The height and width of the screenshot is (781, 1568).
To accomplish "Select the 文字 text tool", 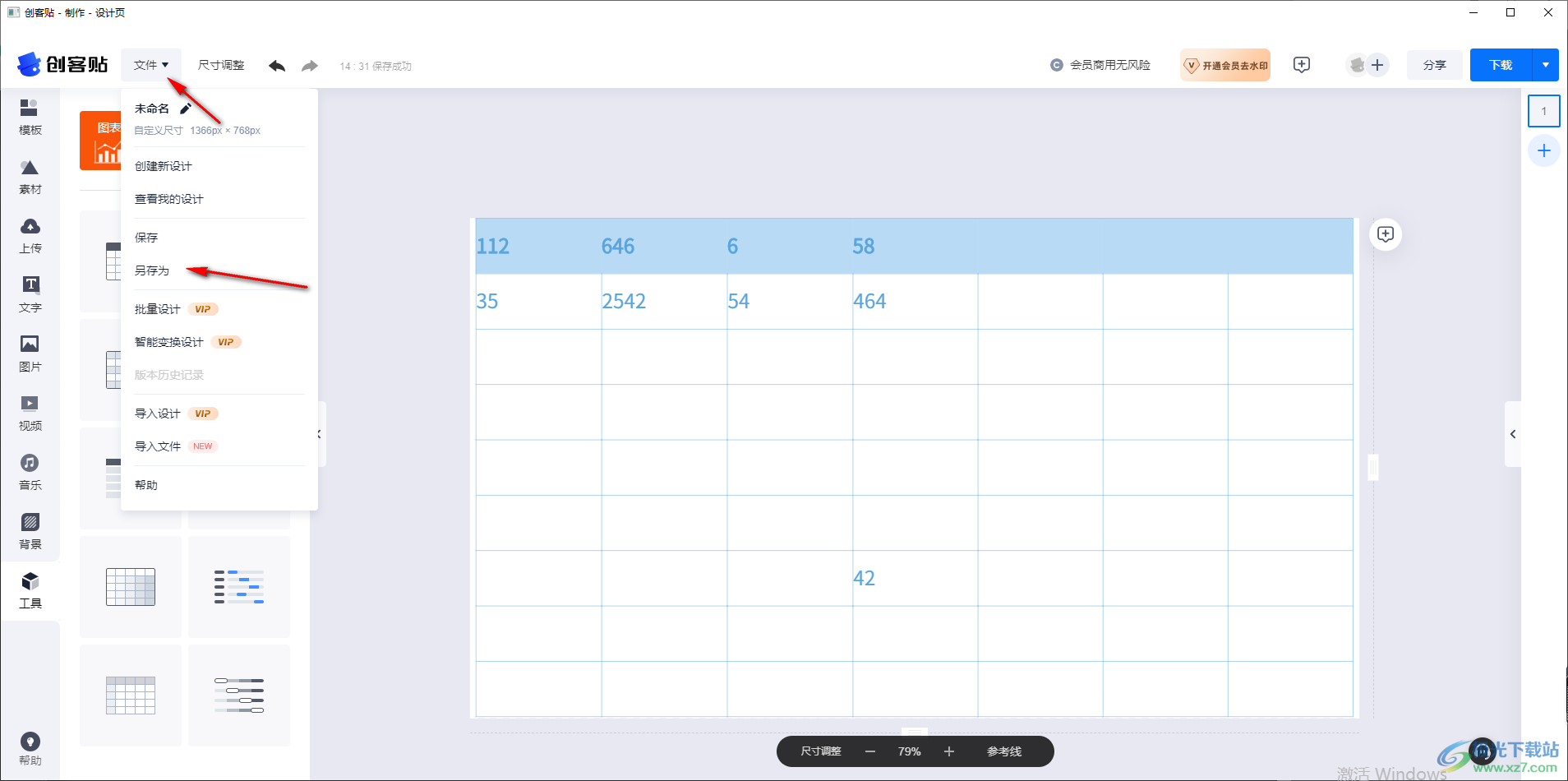I will 30,295.
